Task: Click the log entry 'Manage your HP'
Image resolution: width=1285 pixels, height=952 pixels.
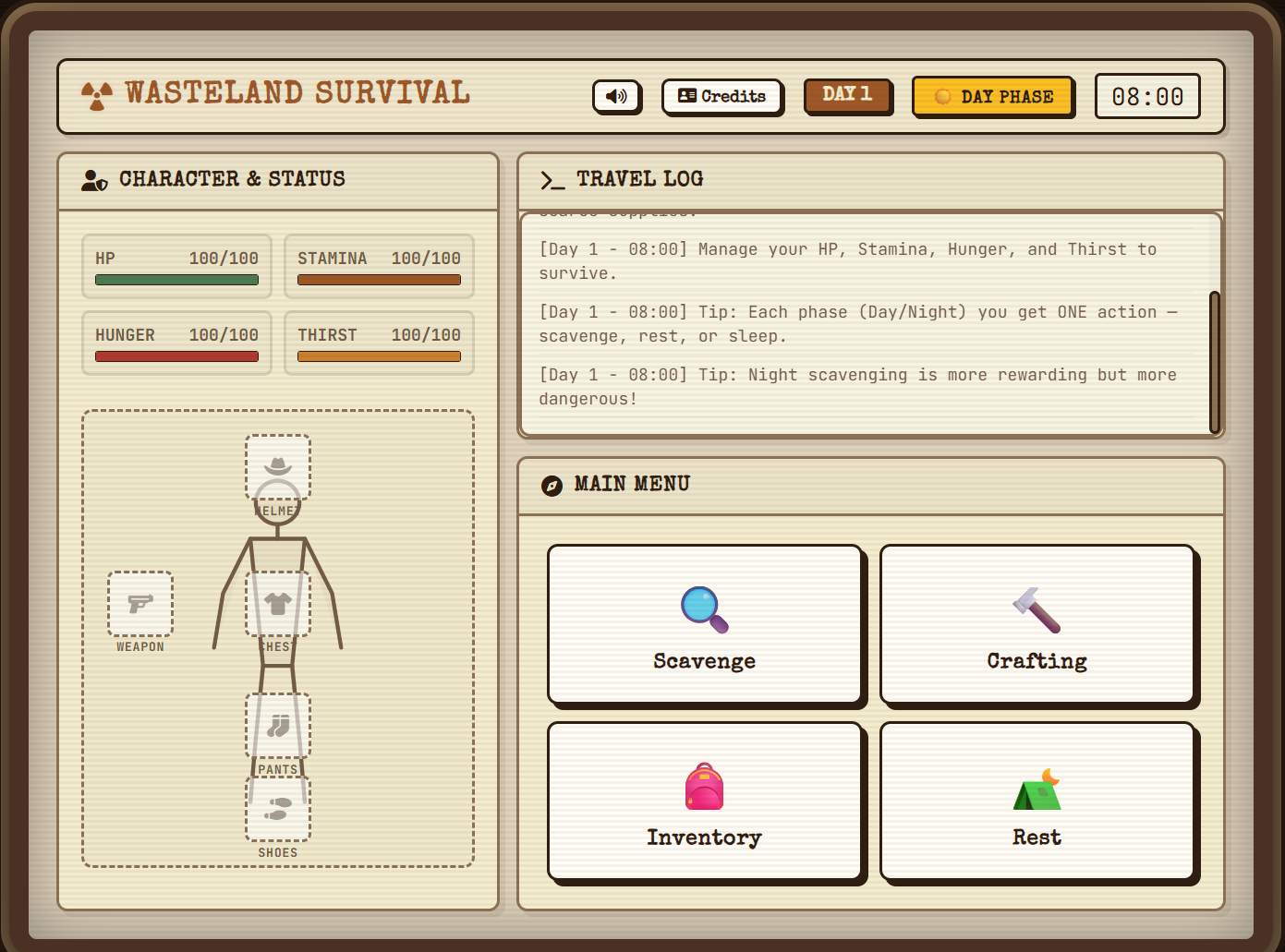Action: tap(848, 261)
